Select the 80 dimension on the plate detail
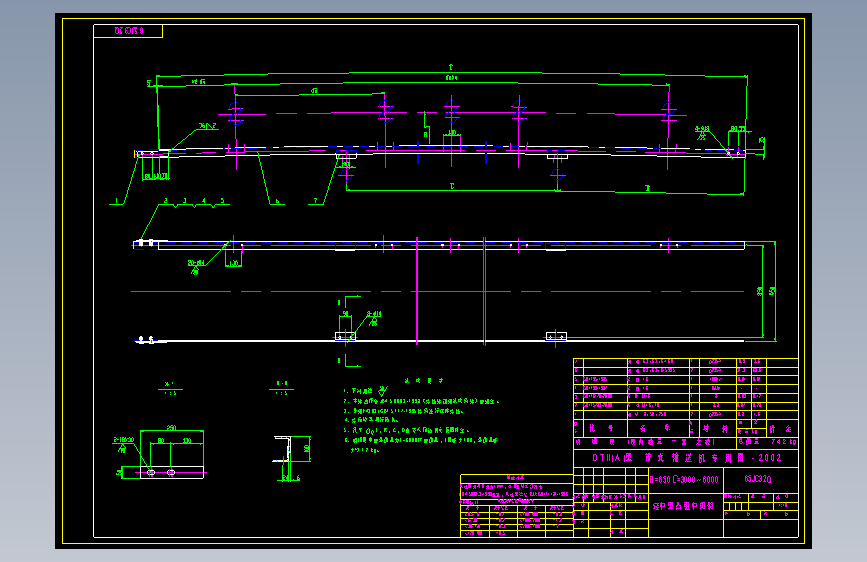The height and width of the screenshot is (562, 867). coord(161,441)
